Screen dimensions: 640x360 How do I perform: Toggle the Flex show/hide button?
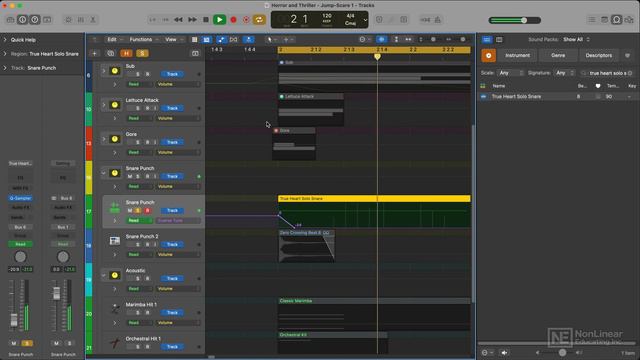(233, 40)
